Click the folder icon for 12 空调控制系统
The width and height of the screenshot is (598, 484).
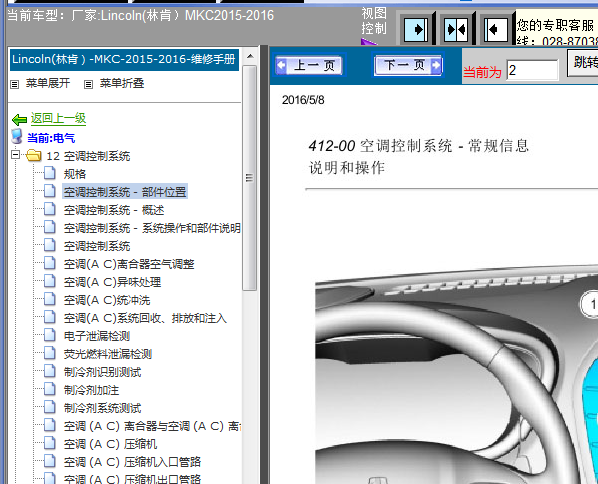point(34,155)
